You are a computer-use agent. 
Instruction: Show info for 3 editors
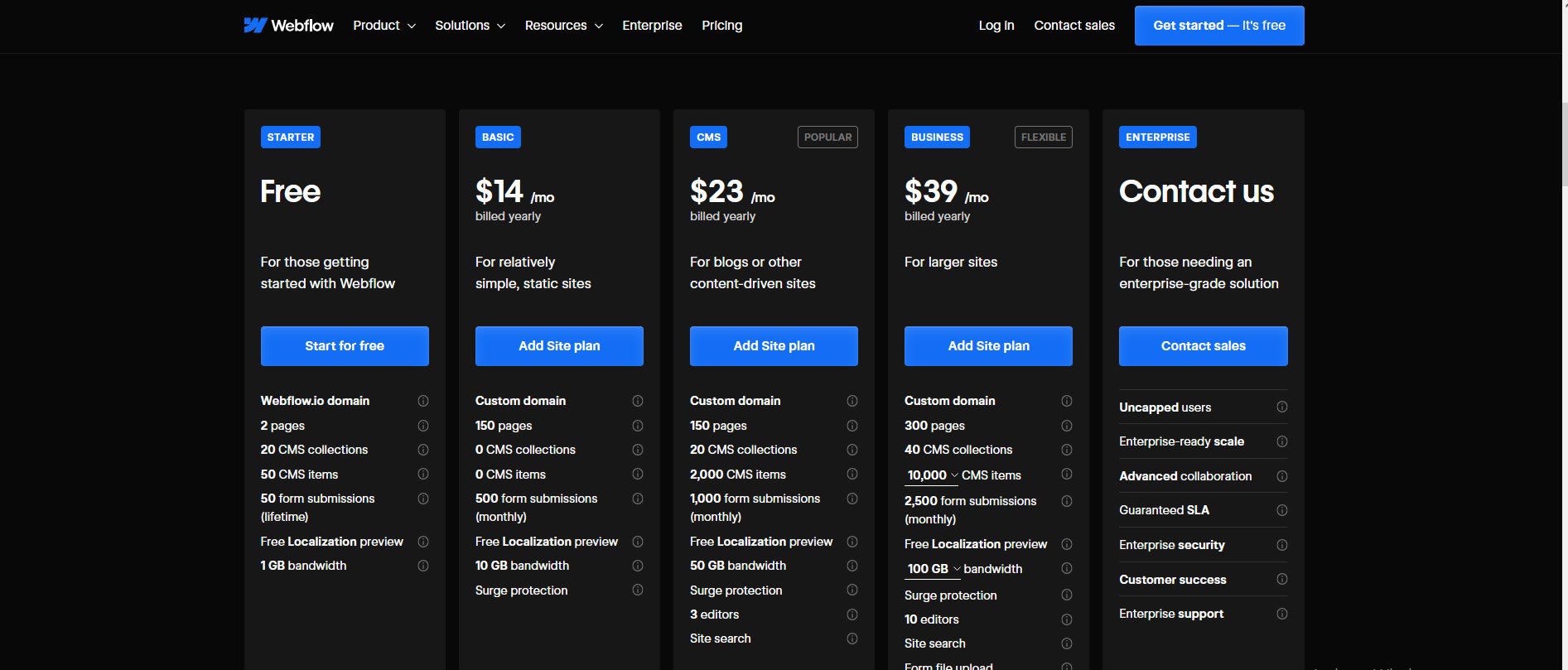(852, 615)
